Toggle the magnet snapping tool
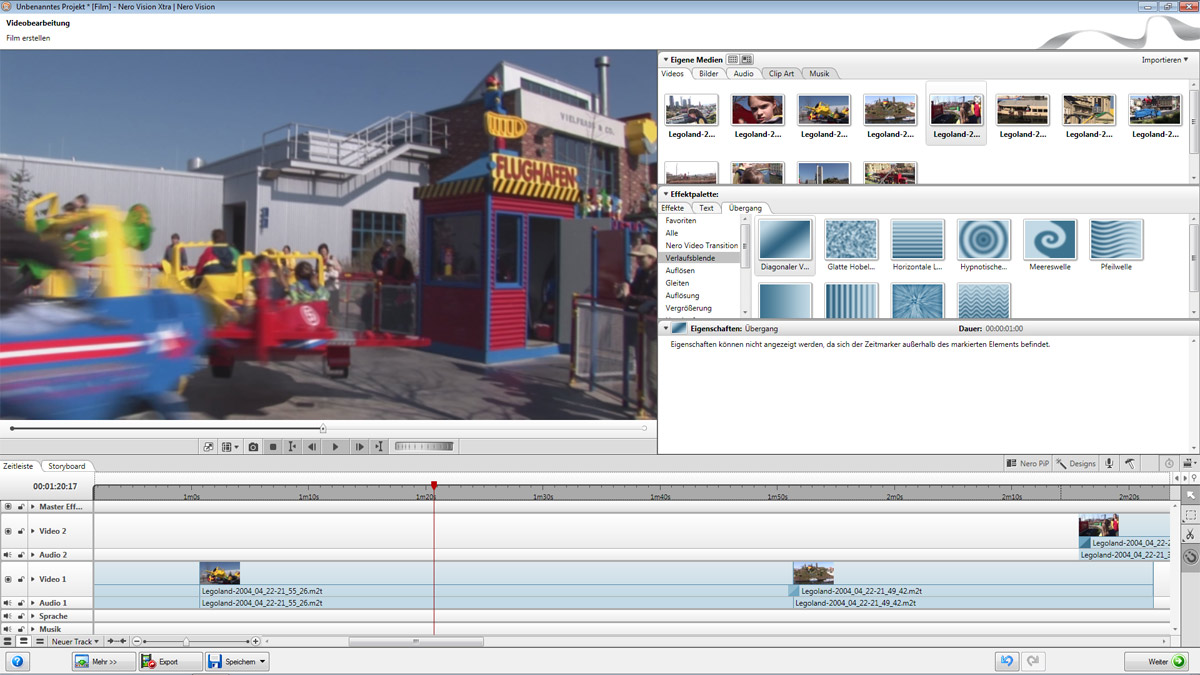 coord(1190,557)
